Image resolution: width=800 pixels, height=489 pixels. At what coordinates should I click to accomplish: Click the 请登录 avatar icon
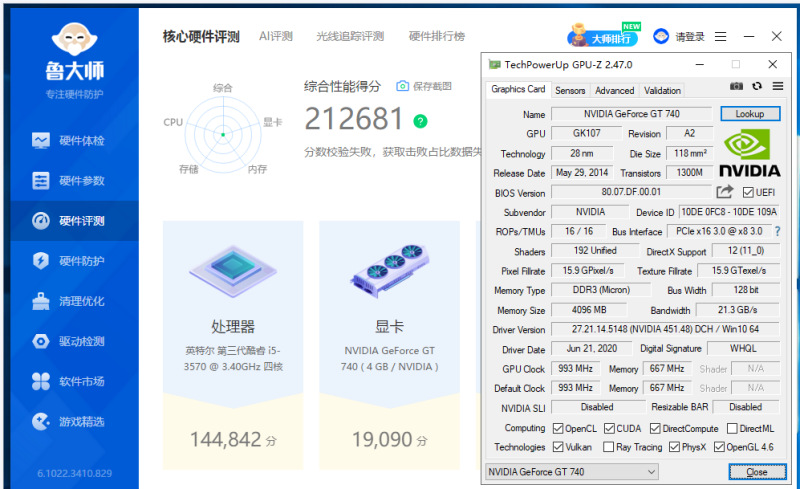coord(661,36)
